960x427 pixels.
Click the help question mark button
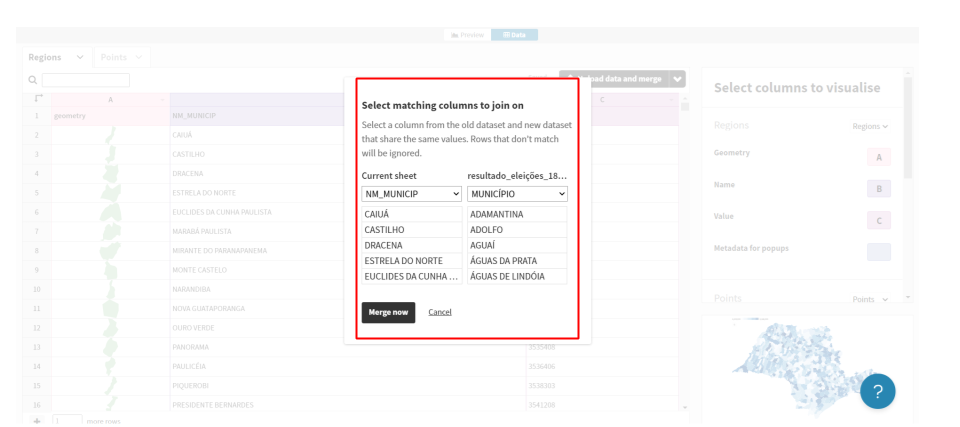coord(877,392)
